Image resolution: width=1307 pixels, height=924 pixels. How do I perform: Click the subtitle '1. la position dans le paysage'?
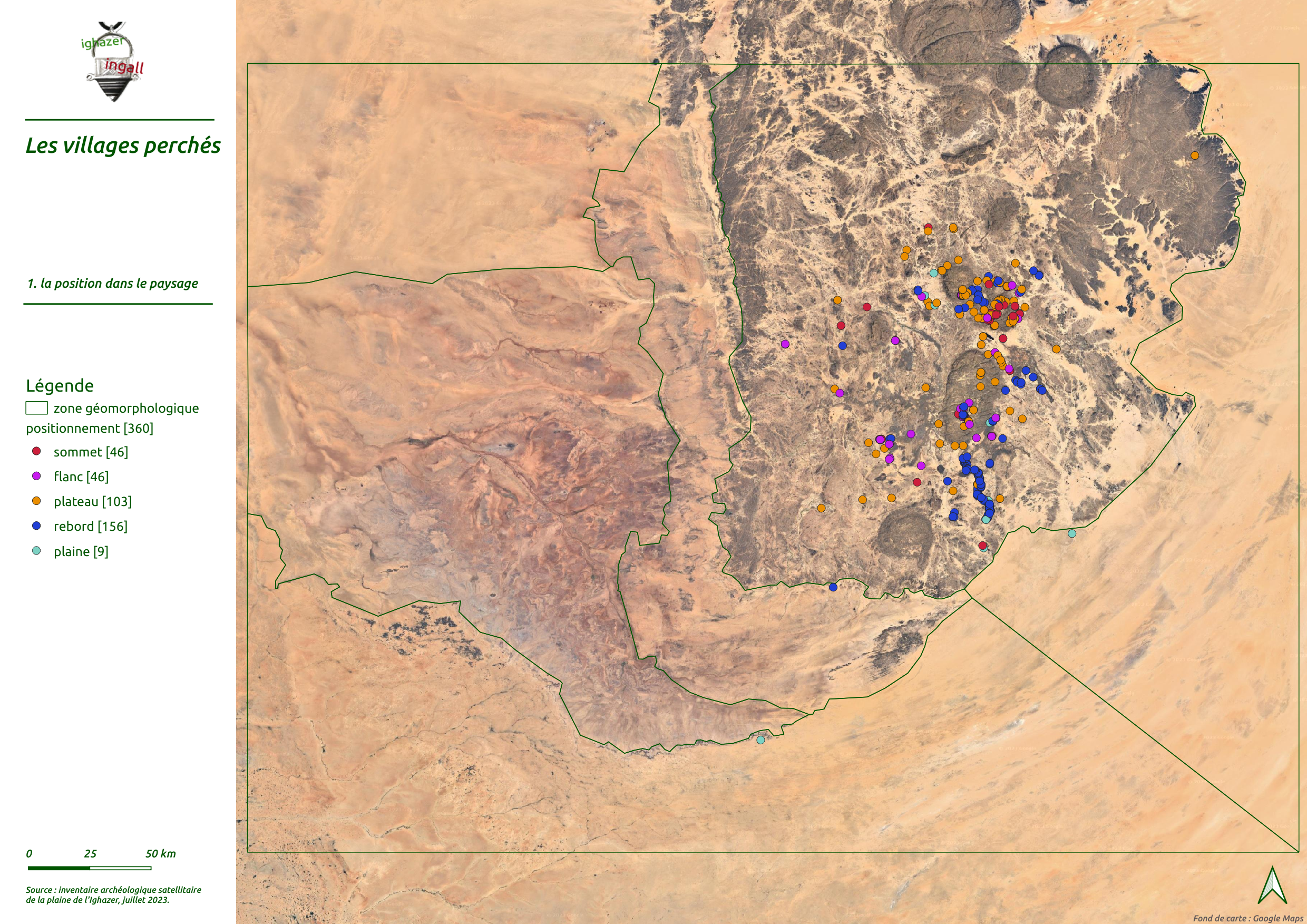coord(113,284)
